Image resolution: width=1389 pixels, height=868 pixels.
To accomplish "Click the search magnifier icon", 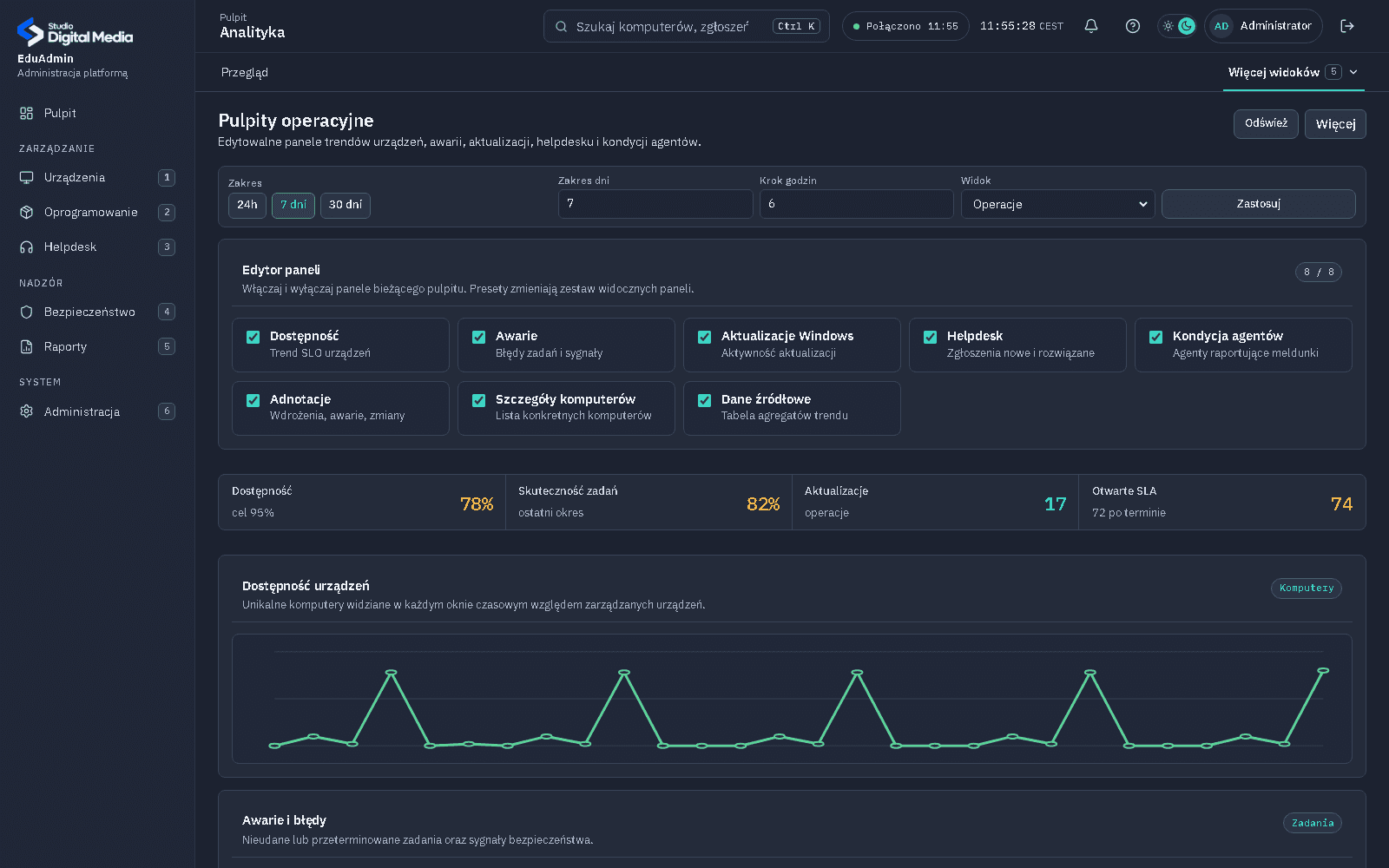I will click(562, 26).
